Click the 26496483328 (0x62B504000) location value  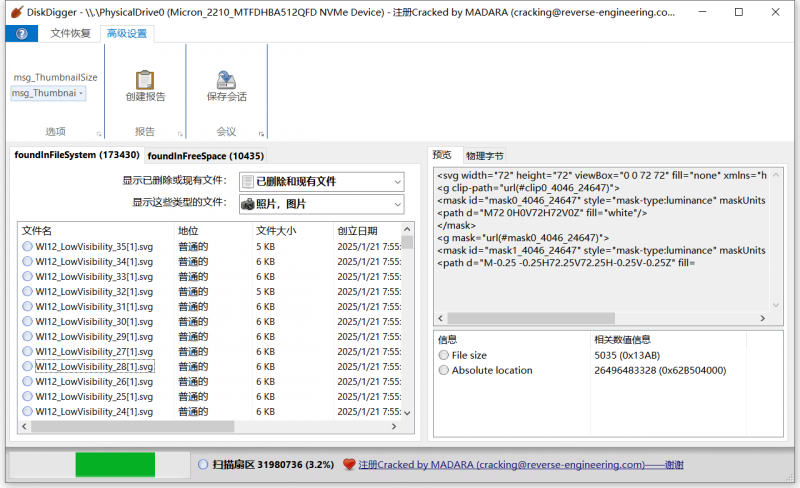pos(660,370)
